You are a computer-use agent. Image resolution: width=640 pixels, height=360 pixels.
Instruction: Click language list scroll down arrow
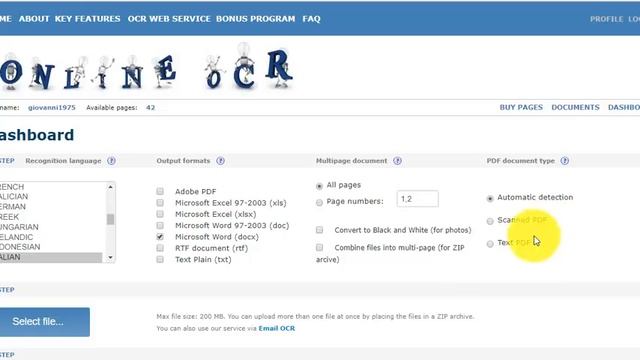[x=110, y=258]
